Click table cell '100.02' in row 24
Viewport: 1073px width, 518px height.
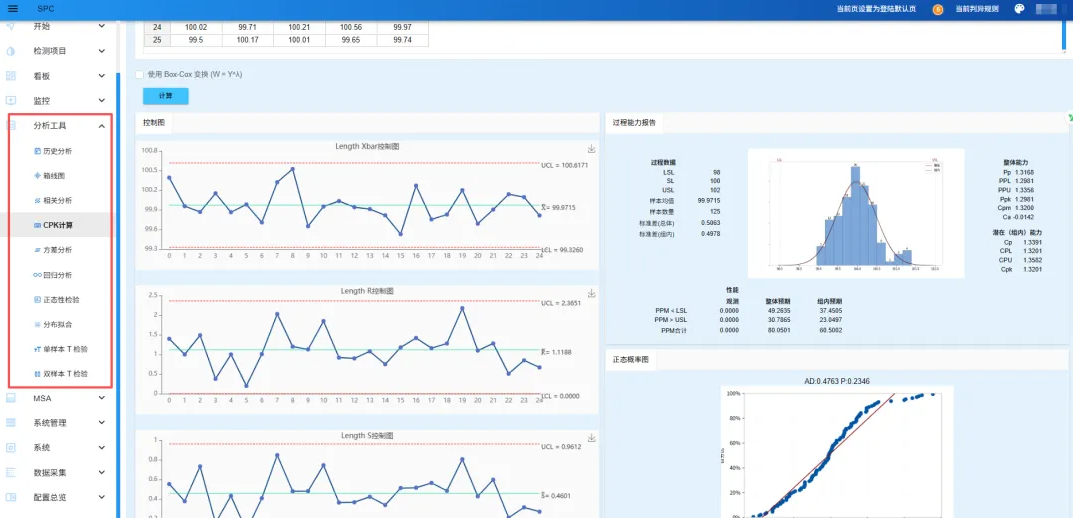196,27
